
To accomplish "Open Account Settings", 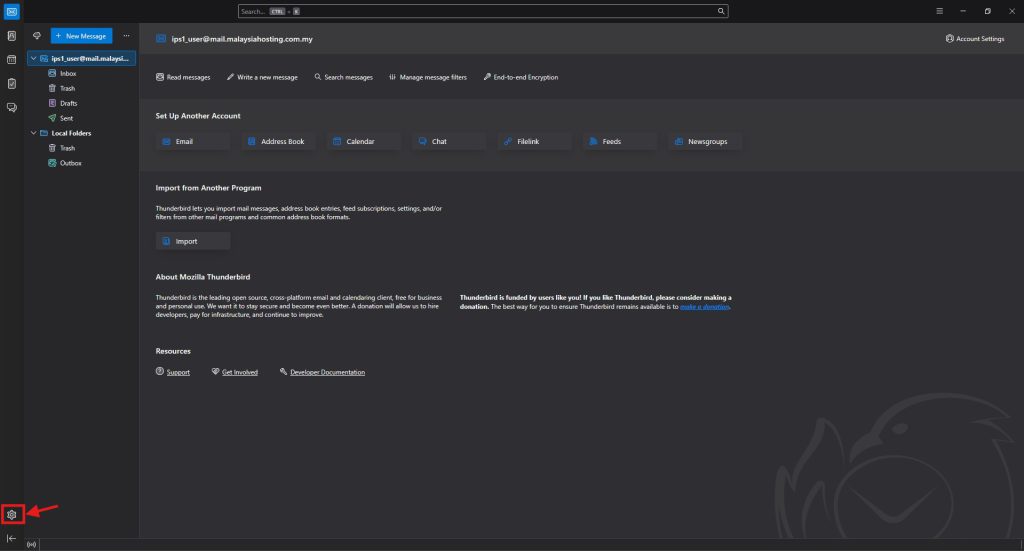I will 974,39.
